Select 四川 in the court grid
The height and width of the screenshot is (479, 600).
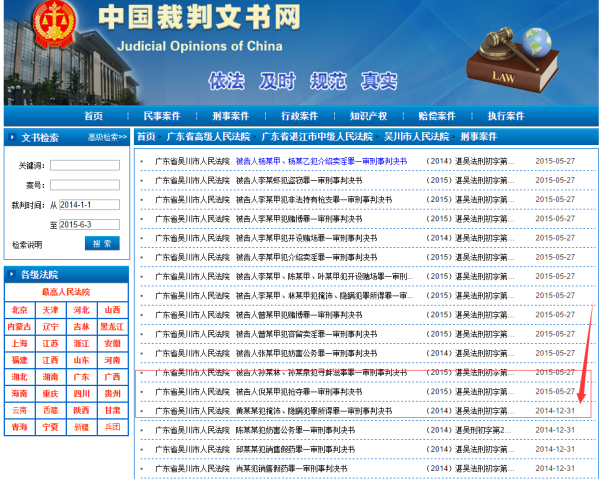click(x=82, y=394)
